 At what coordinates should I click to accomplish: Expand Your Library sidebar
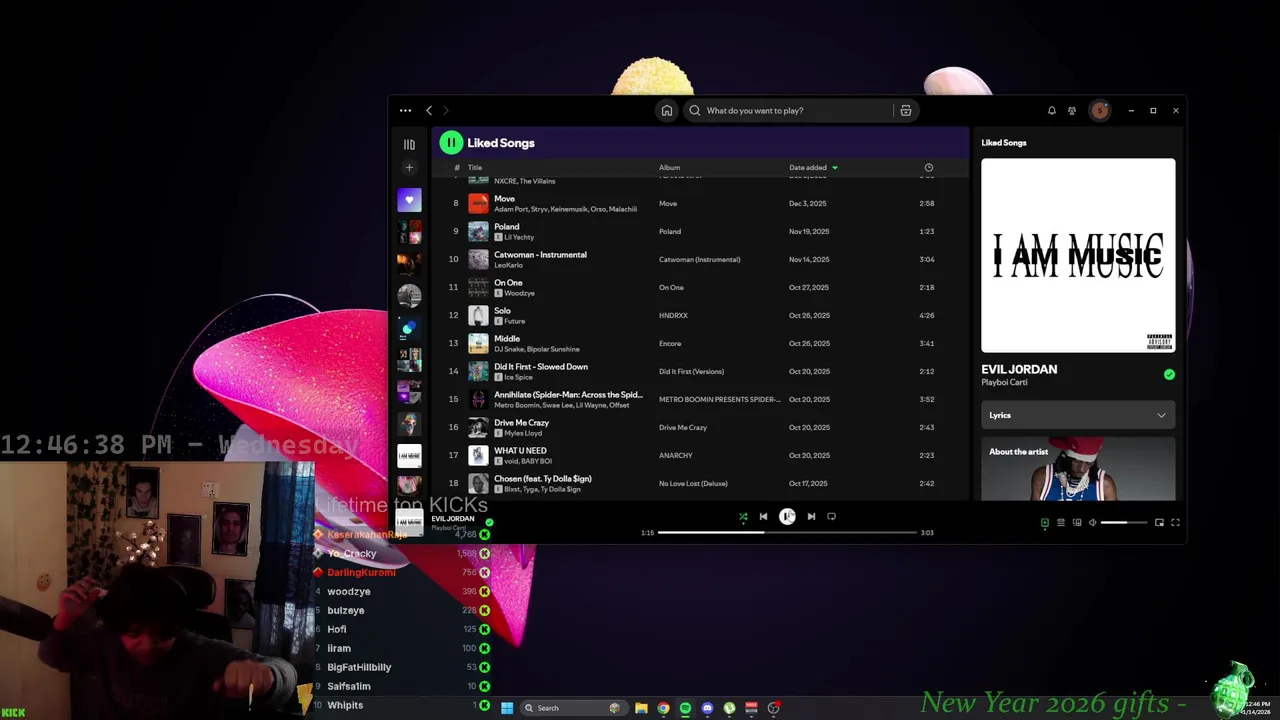point(409,145)
